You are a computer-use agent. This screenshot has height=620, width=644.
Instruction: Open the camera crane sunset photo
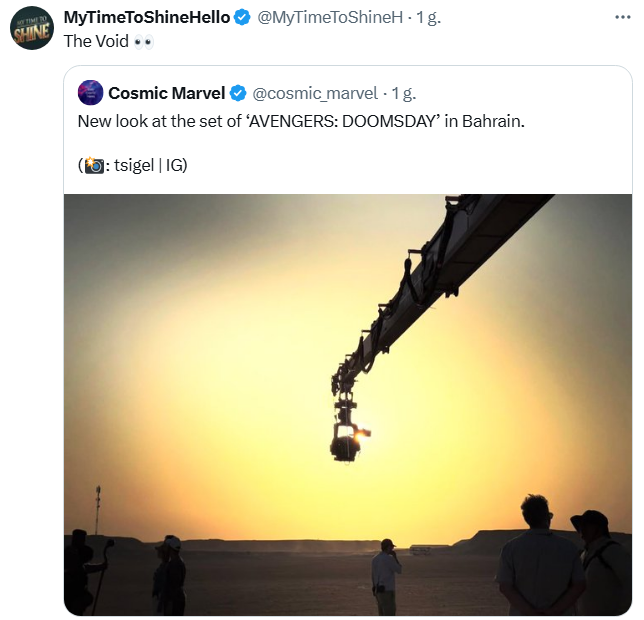[348, 404]
